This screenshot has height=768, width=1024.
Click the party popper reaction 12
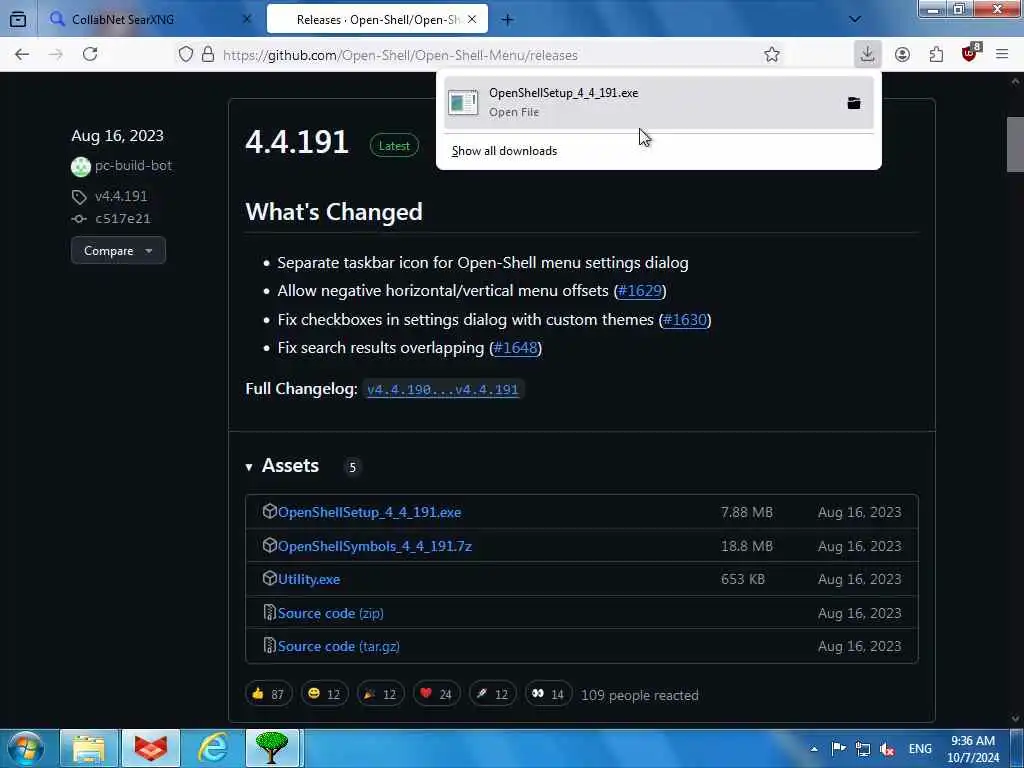click(381, 694)
